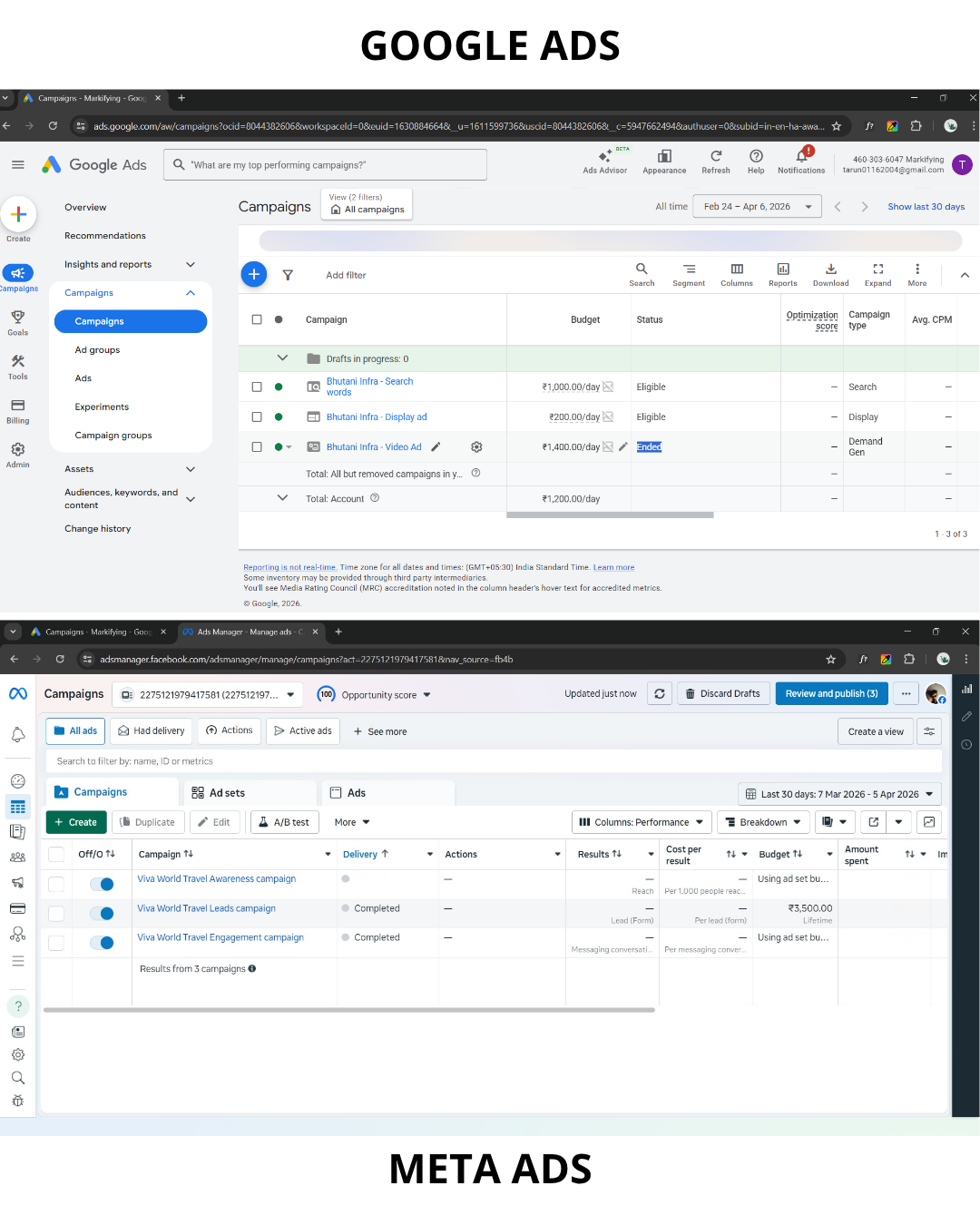Click the Google Ads Notifications bell icon
The width and height of the screenshot is (980, 1225).
pyautogui.click(x=801, y=157)
